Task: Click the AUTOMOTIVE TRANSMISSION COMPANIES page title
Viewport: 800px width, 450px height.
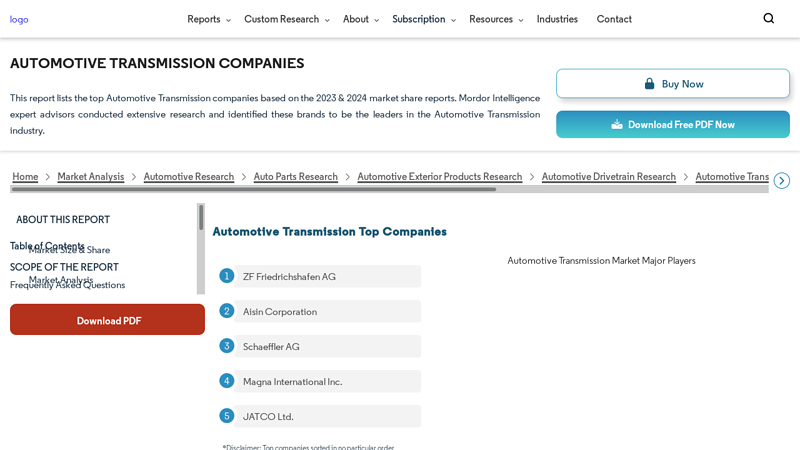Action: tap(157, 63)
